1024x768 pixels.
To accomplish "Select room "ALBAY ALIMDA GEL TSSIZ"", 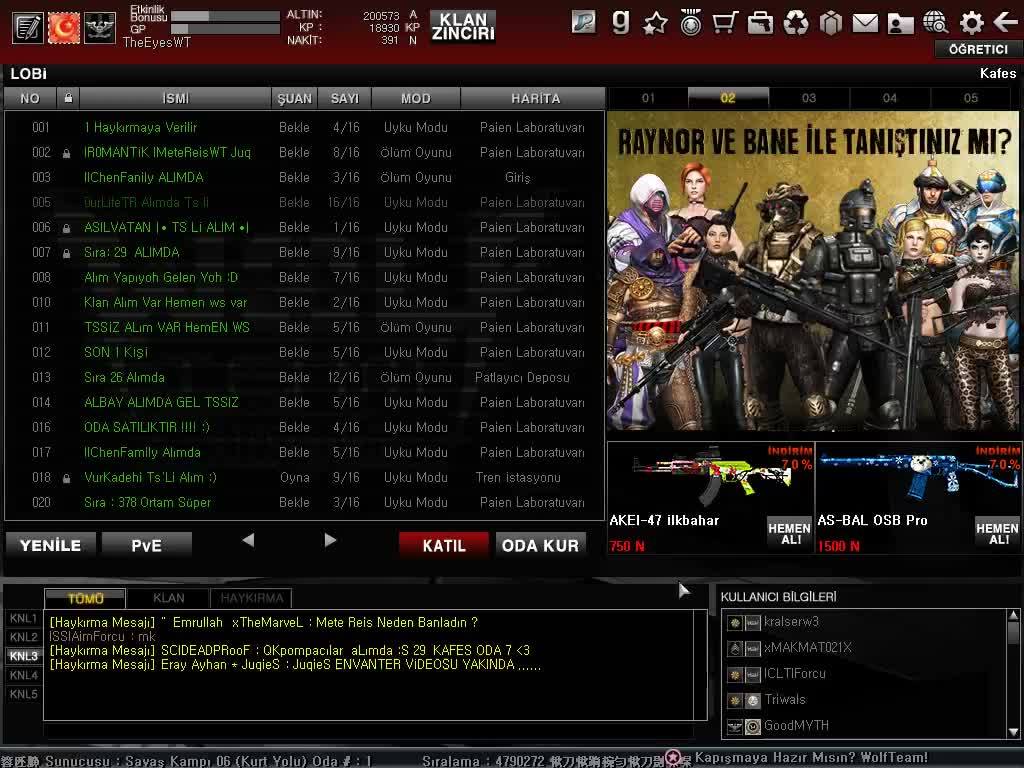I will (304, 403).
